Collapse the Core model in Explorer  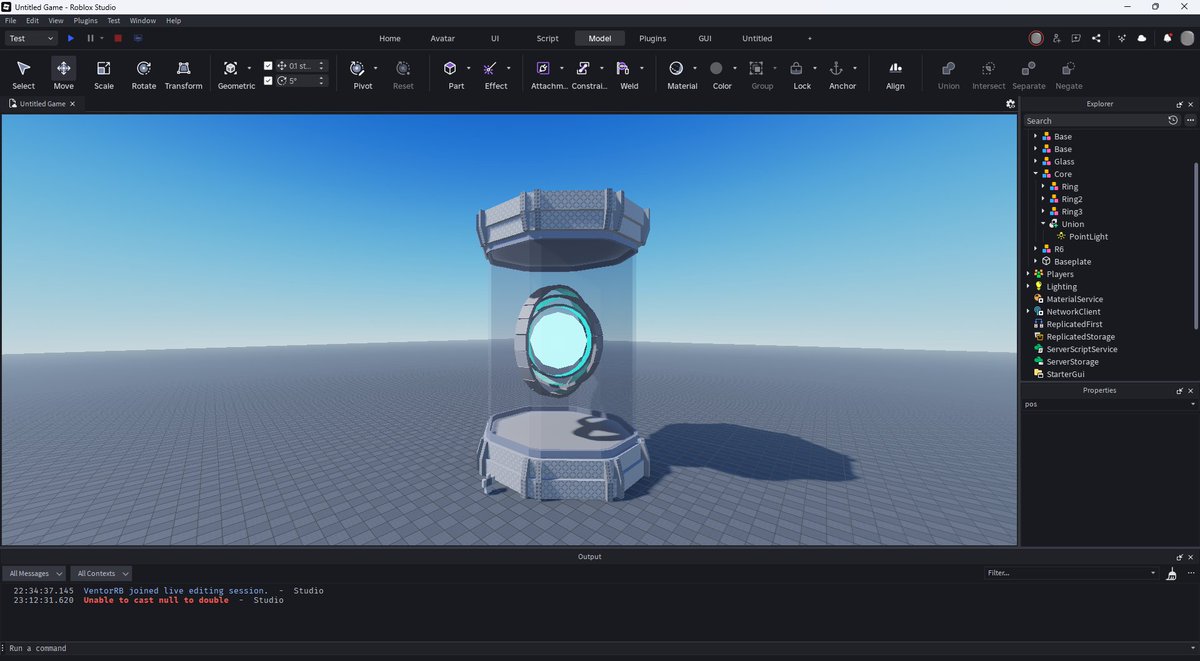click(1035, 173)
